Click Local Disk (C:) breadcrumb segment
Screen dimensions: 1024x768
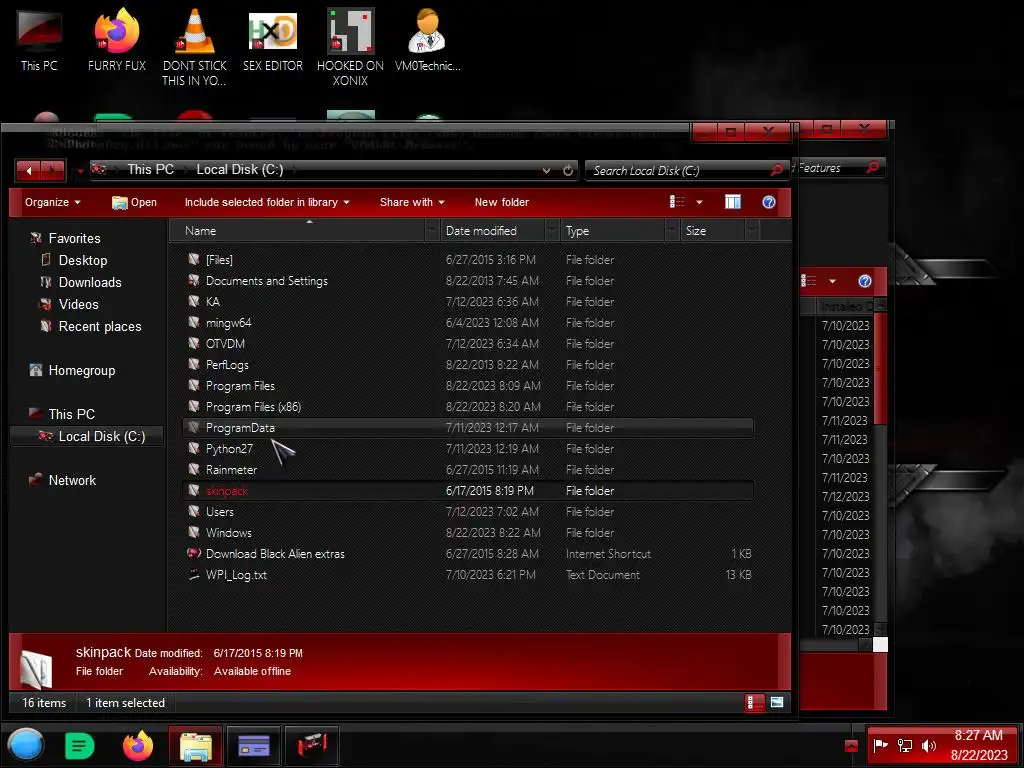pos(240,169)
